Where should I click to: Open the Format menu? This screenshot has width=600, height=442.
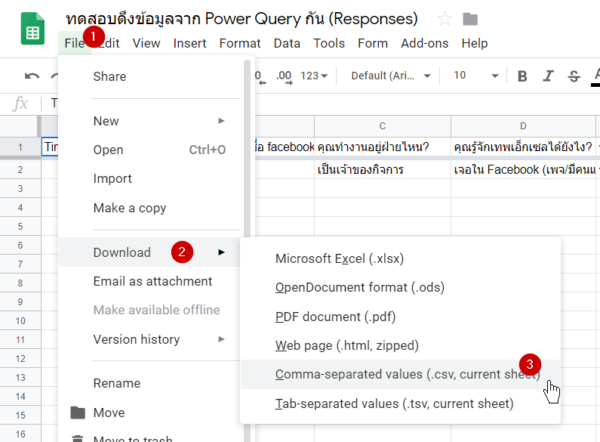(240, 43)
